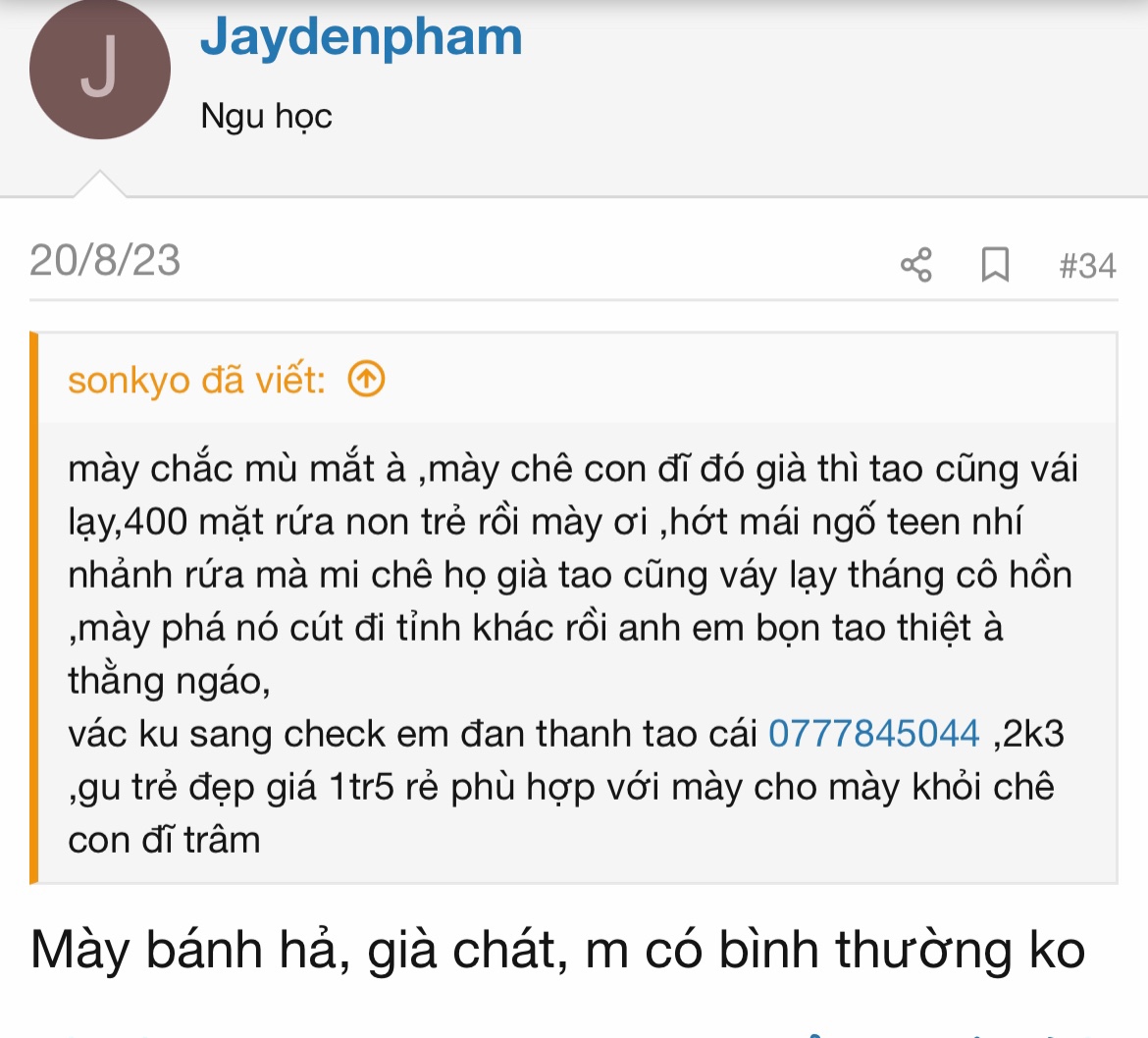Click the quoted line mentioning 'gu trẻ đẹp giá 1tr5'

point(561,788)
